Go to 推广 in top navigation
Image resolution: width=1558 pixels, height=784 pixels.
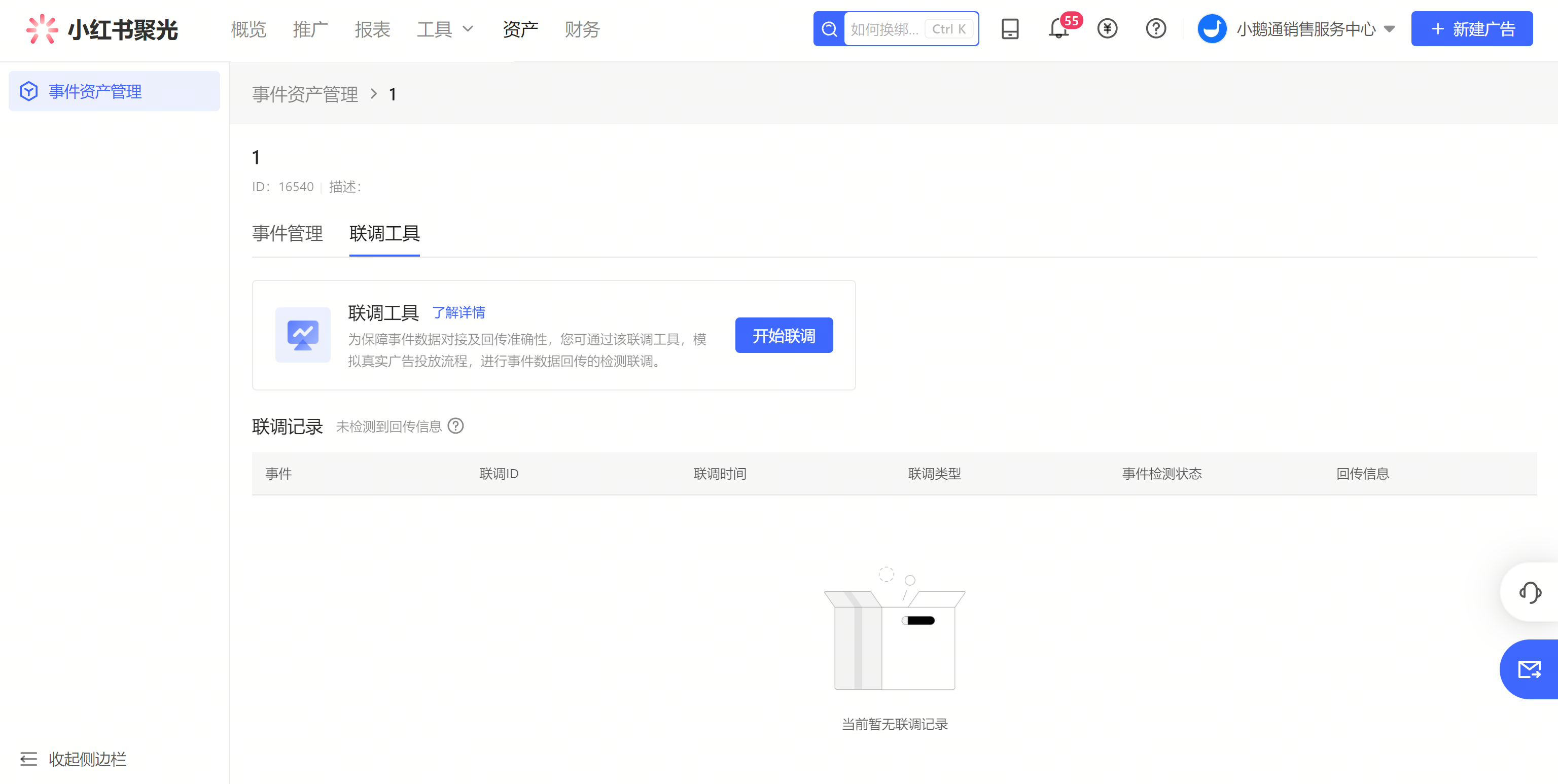click(x=310, y=29)
